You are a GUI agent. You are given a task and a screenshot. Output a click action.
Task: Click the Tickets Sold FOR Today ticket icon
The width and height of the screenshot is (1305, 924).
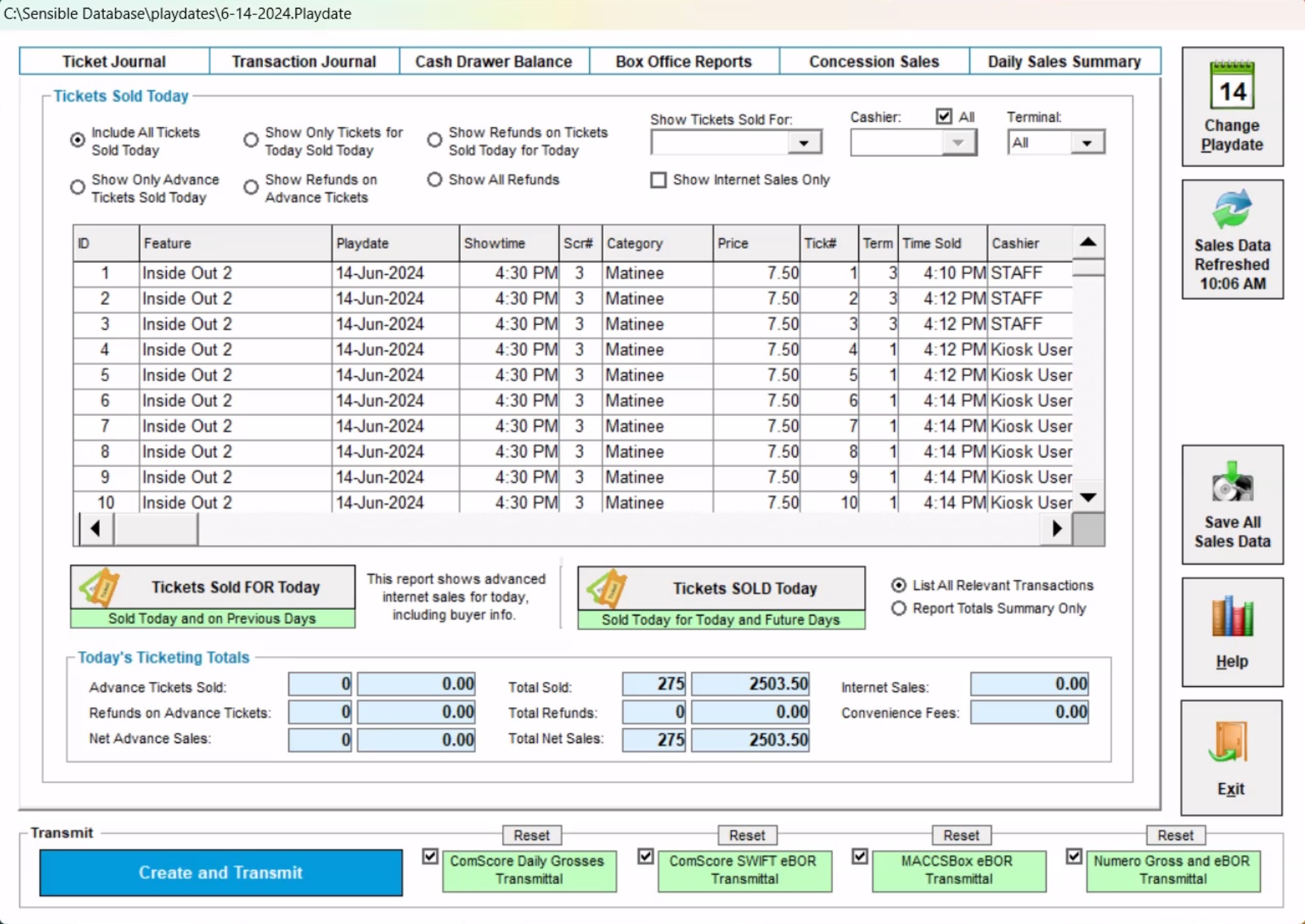click(x=101, y=587)
